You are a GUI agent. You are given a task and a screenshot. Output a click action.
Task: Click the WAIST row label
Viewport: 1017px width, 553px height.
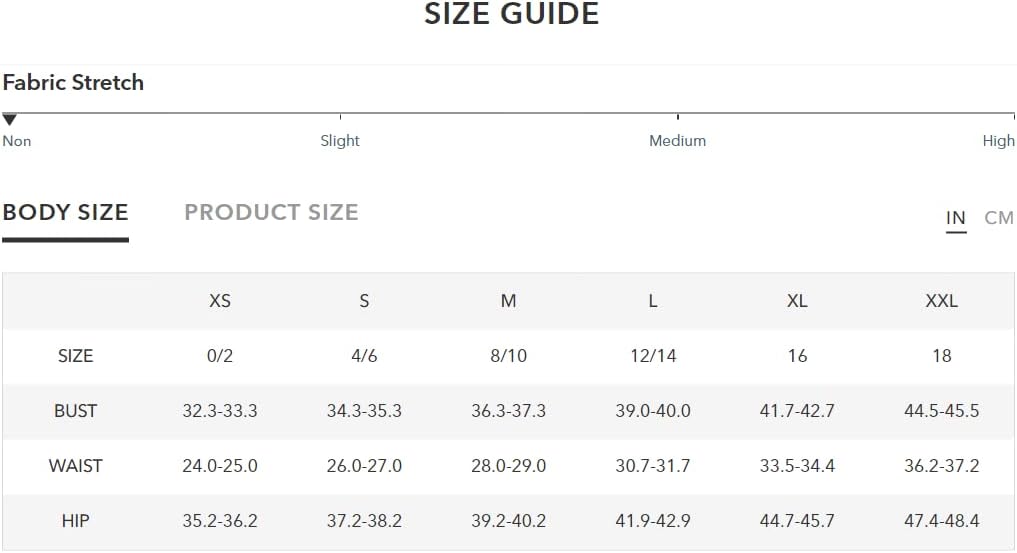pyautogui.click(x=75, y=466)
